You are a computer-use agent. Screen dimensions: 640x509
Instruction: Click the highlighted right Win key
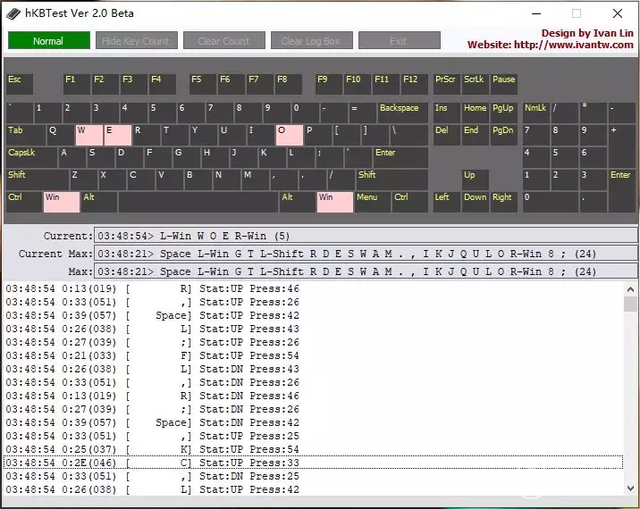(x=335, y=202)
